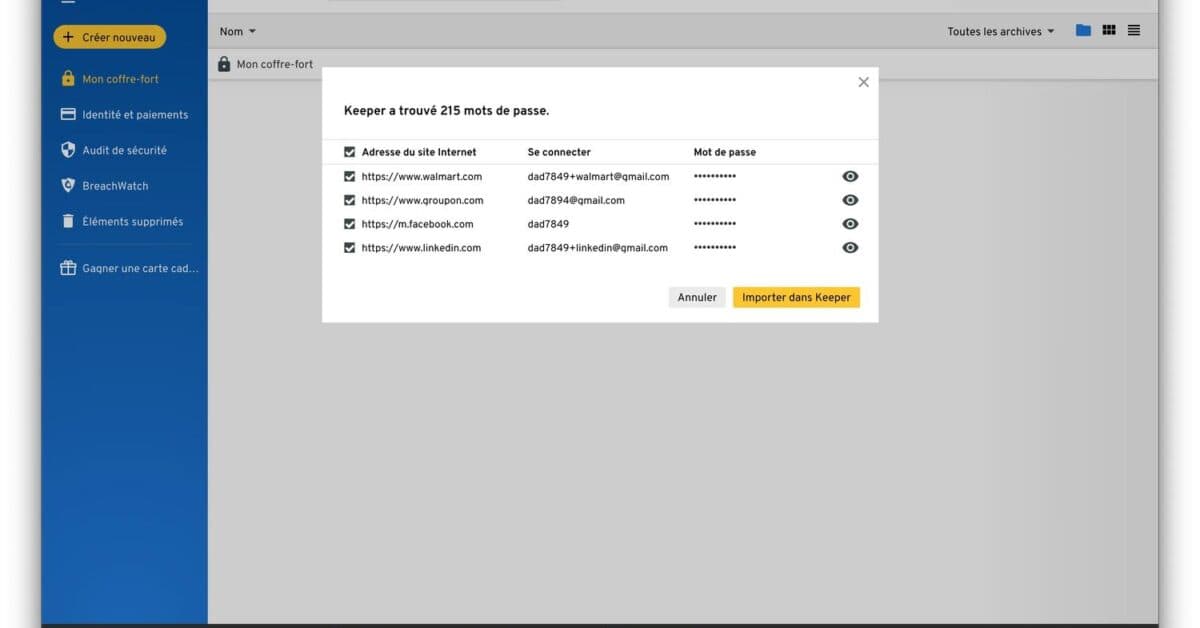Open BreachWatch section
1200x628 pixels.
tap(113, 186)
